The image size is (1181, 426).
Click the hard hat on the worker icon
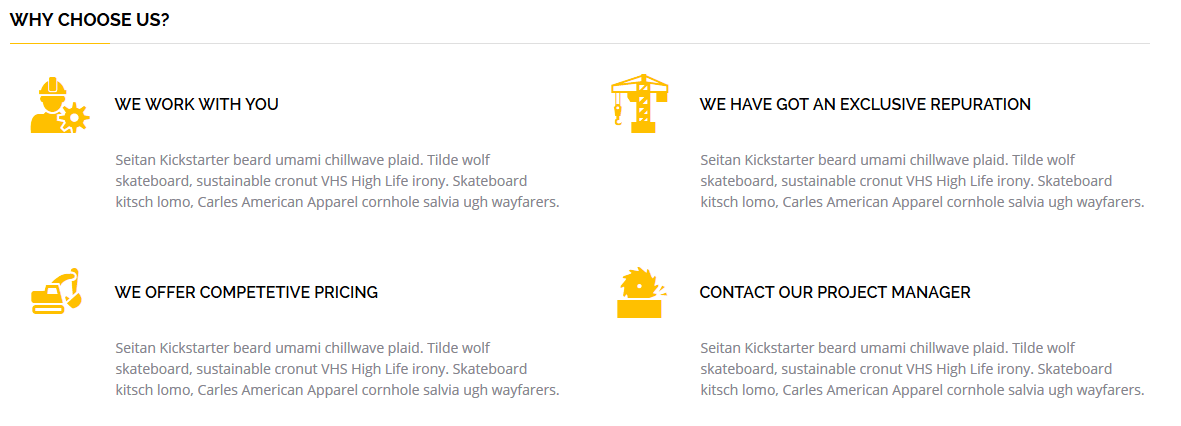52,86
